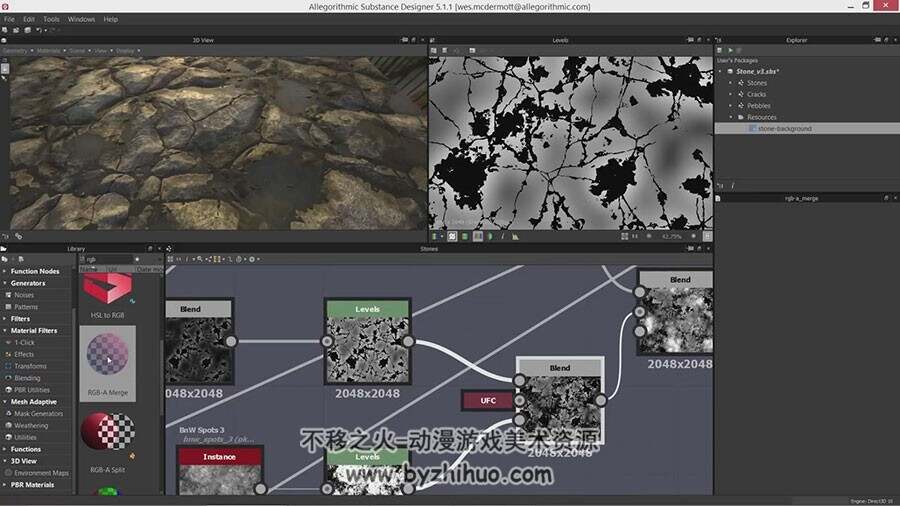Open the Edit menu
The width and height of the screenshot is (900, 506).
coord(29,19)
